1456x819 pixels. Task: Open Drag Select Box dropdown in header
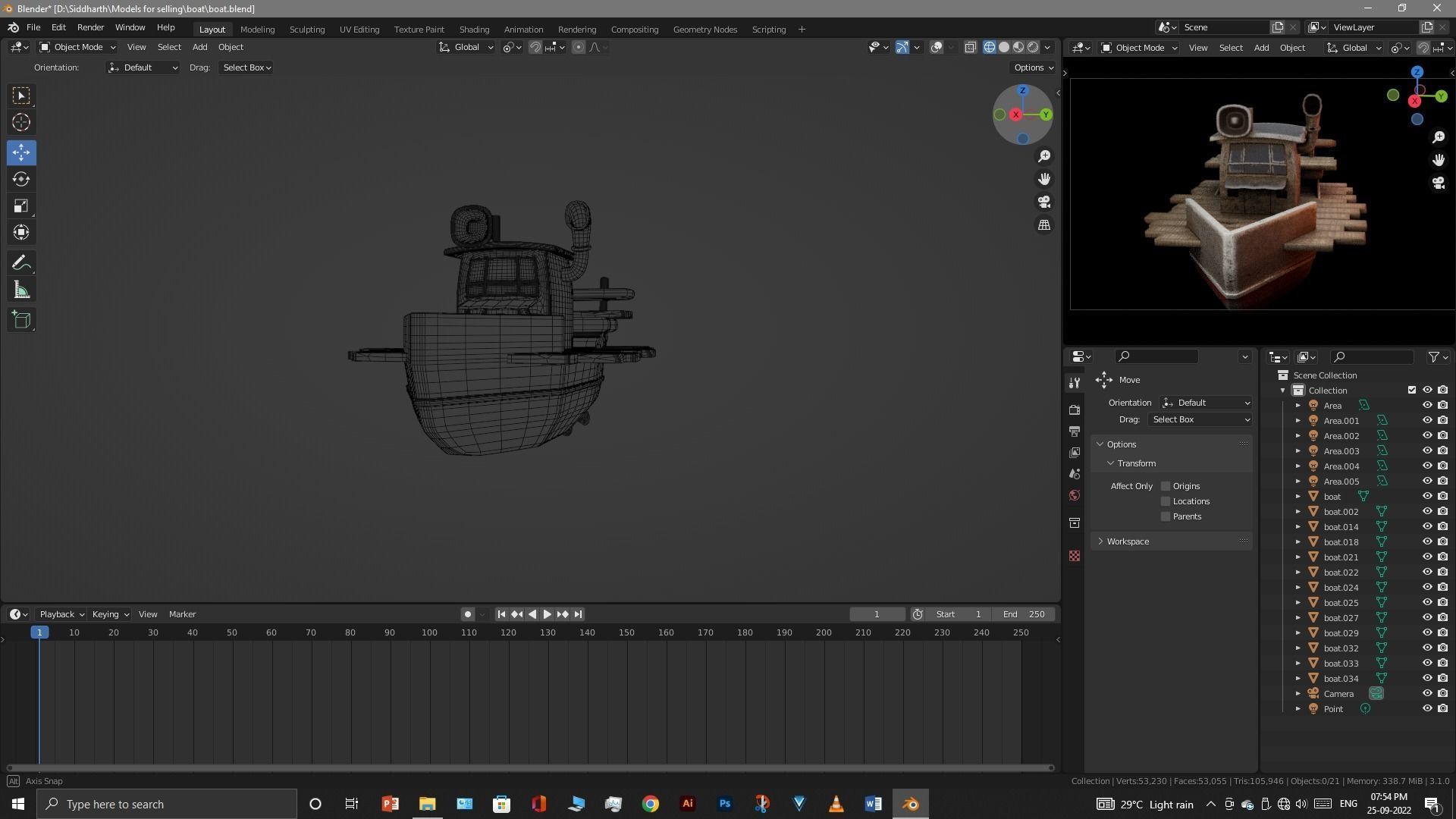coord(246,67)
